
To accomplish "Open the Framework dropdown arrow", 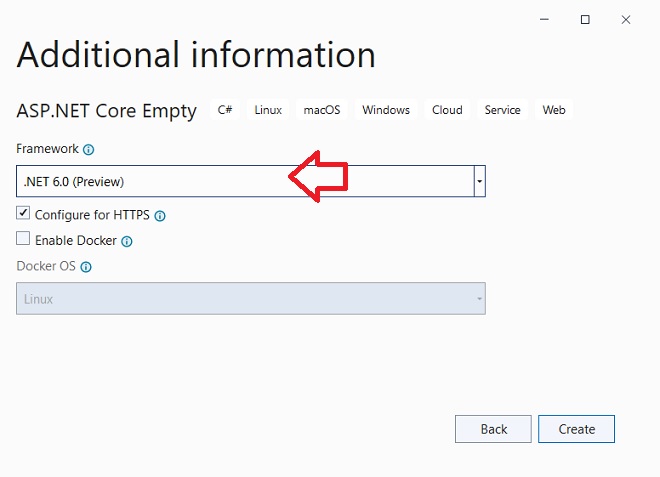I will (479, 181).
